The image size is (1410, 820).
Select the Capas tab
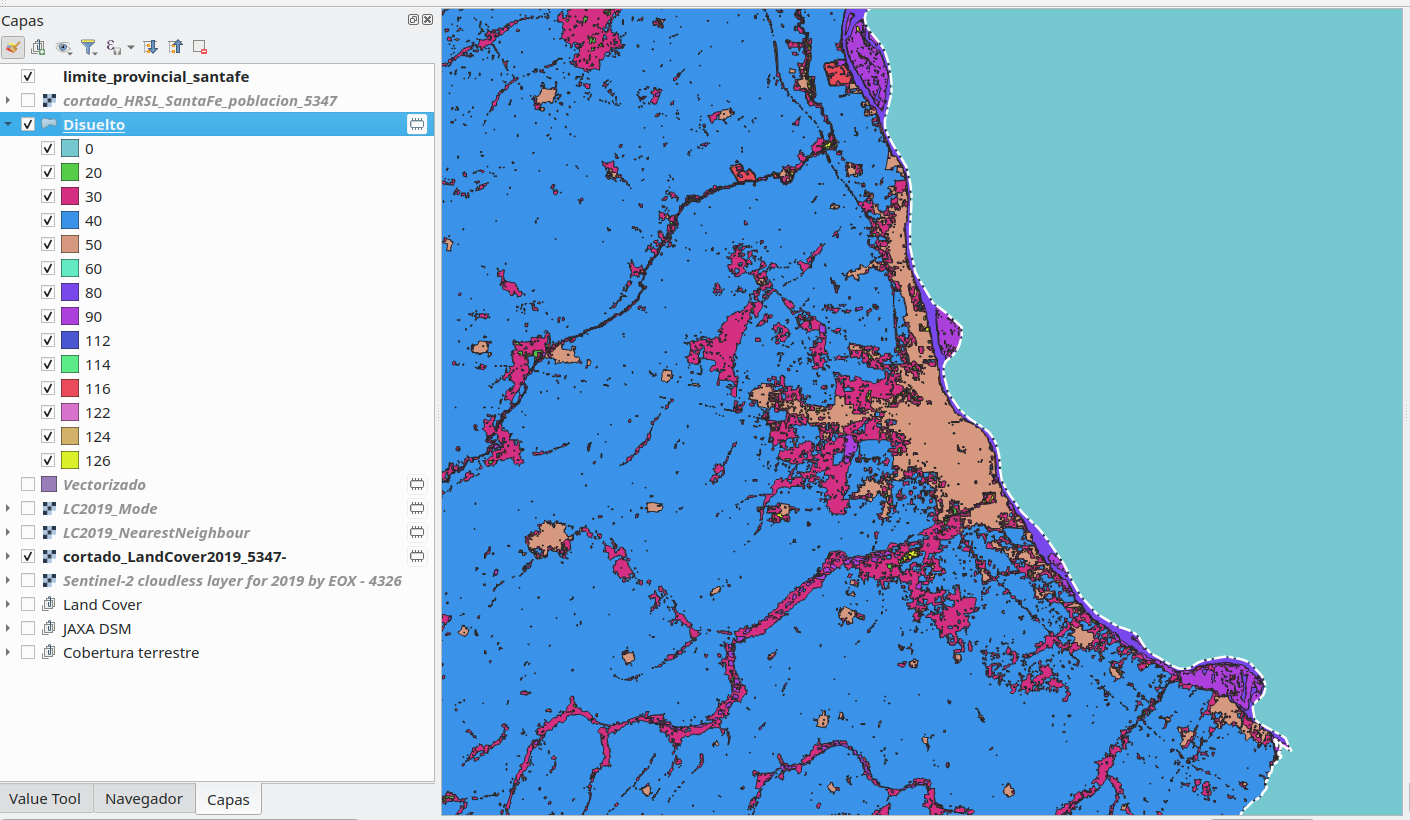click(228, 799)
